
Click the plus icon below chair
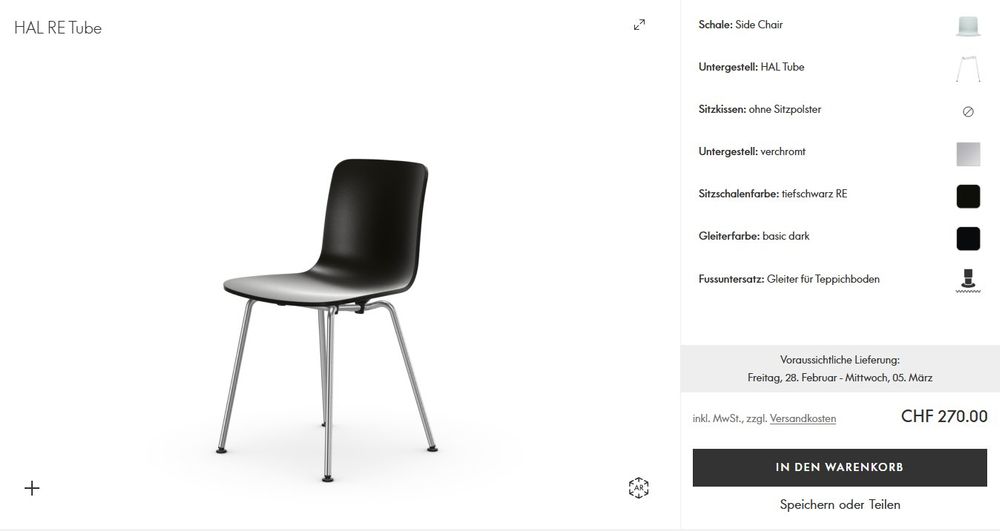[32, 488]
